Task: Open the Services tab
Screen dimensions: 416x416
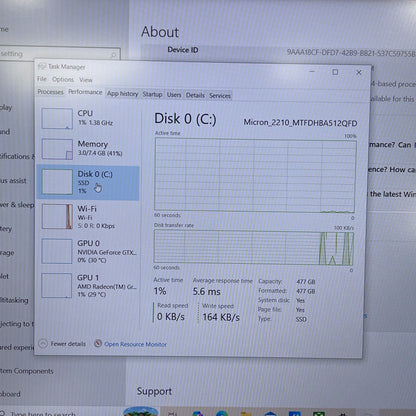Action: coord(220,96)
